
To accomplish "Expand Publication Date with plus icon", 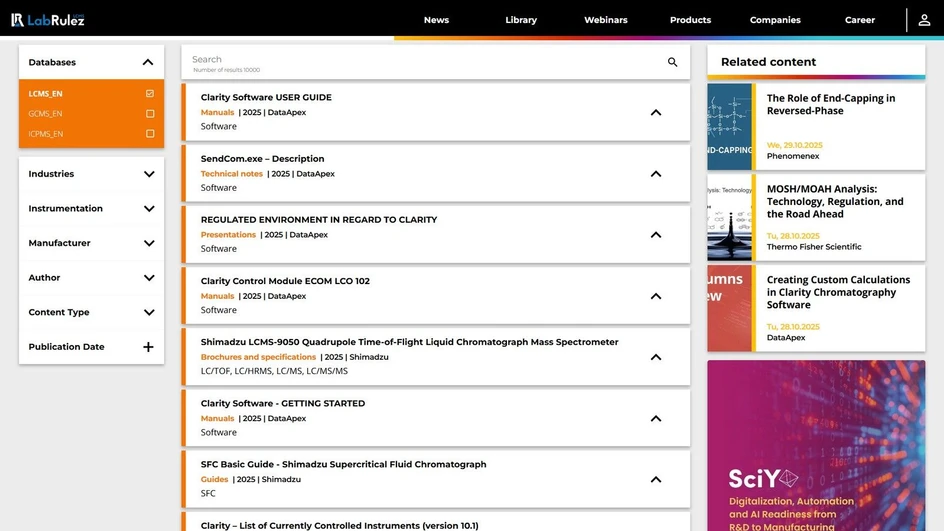I will 148,347.
